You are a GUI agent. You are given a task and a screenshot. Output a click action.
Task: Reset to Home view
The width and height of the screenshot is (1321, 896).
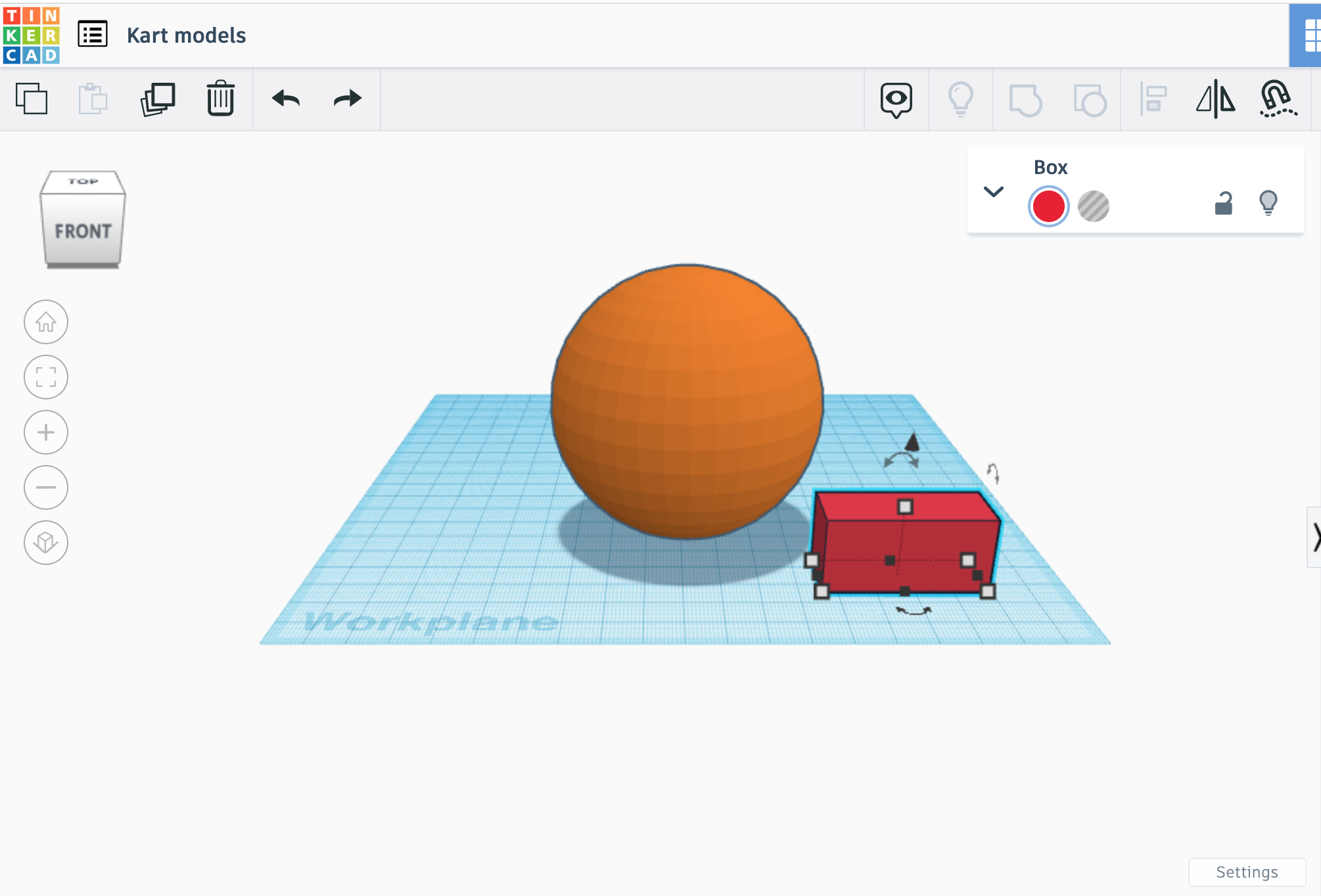coord(46,322)
